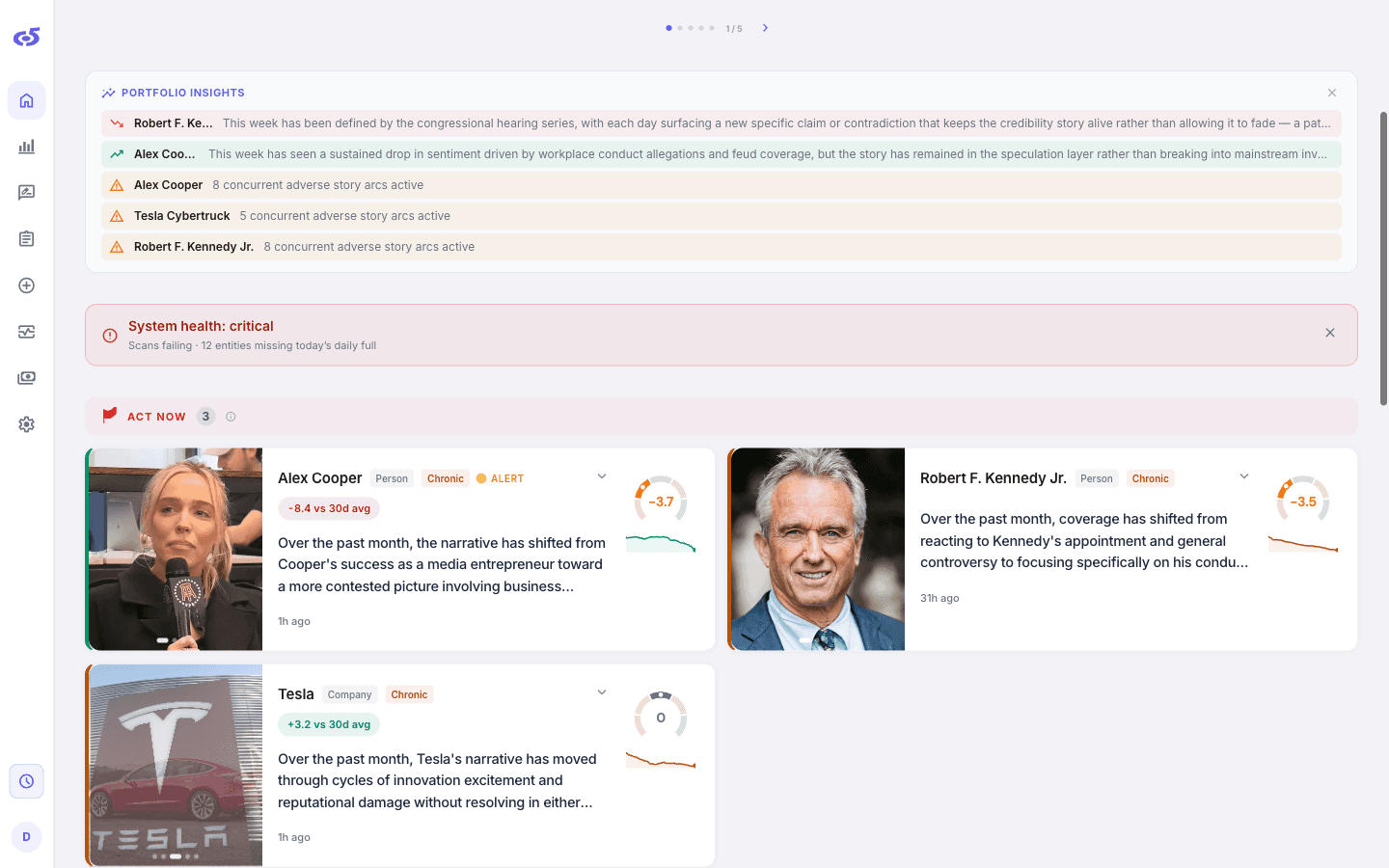Click the app logo at top left
Screen dimensions: 1389x868
(26, 37)
